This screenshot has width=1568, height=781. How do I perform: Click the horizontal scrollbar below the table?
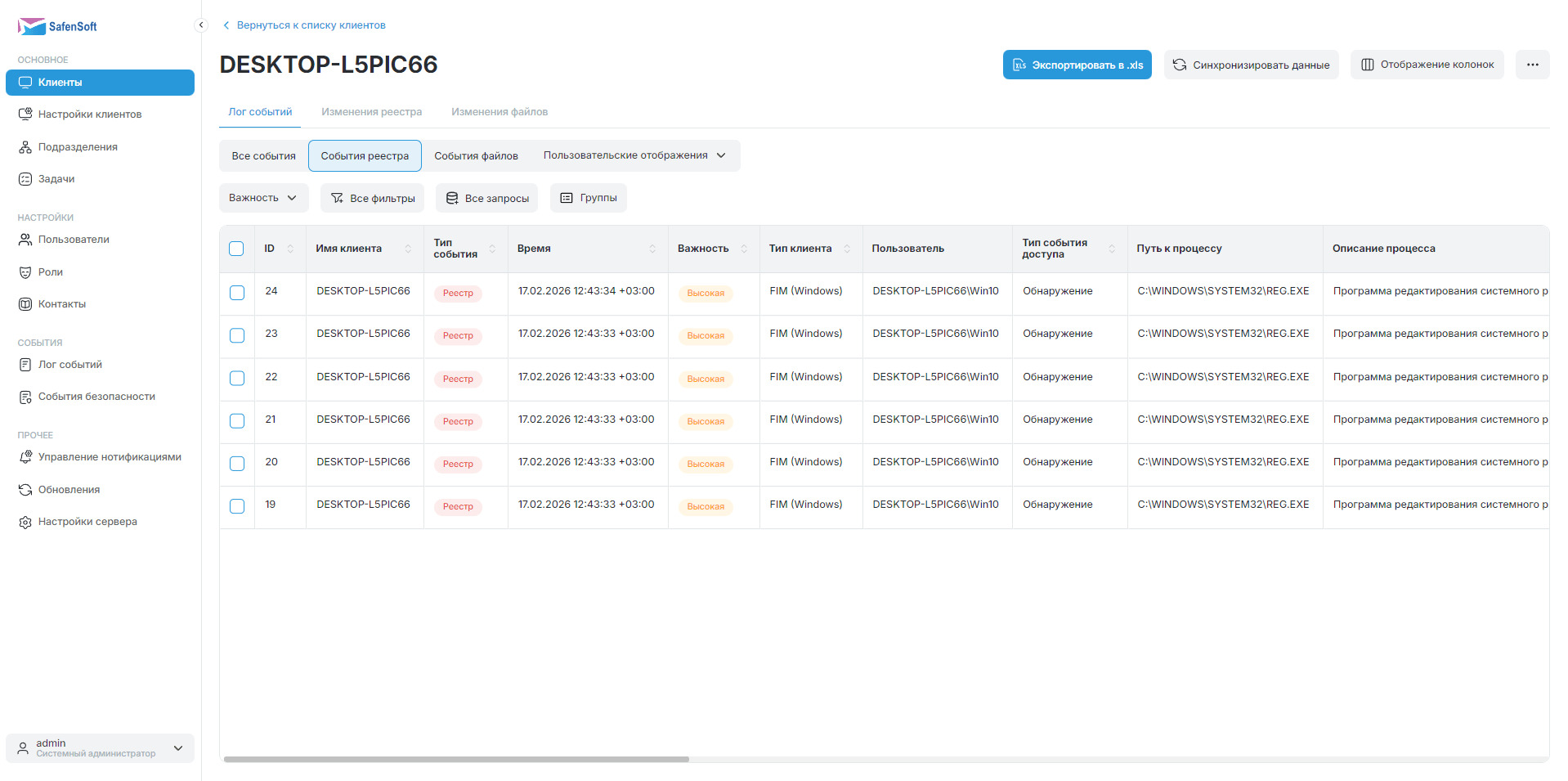pyautogui.click(x=456, y=759)
